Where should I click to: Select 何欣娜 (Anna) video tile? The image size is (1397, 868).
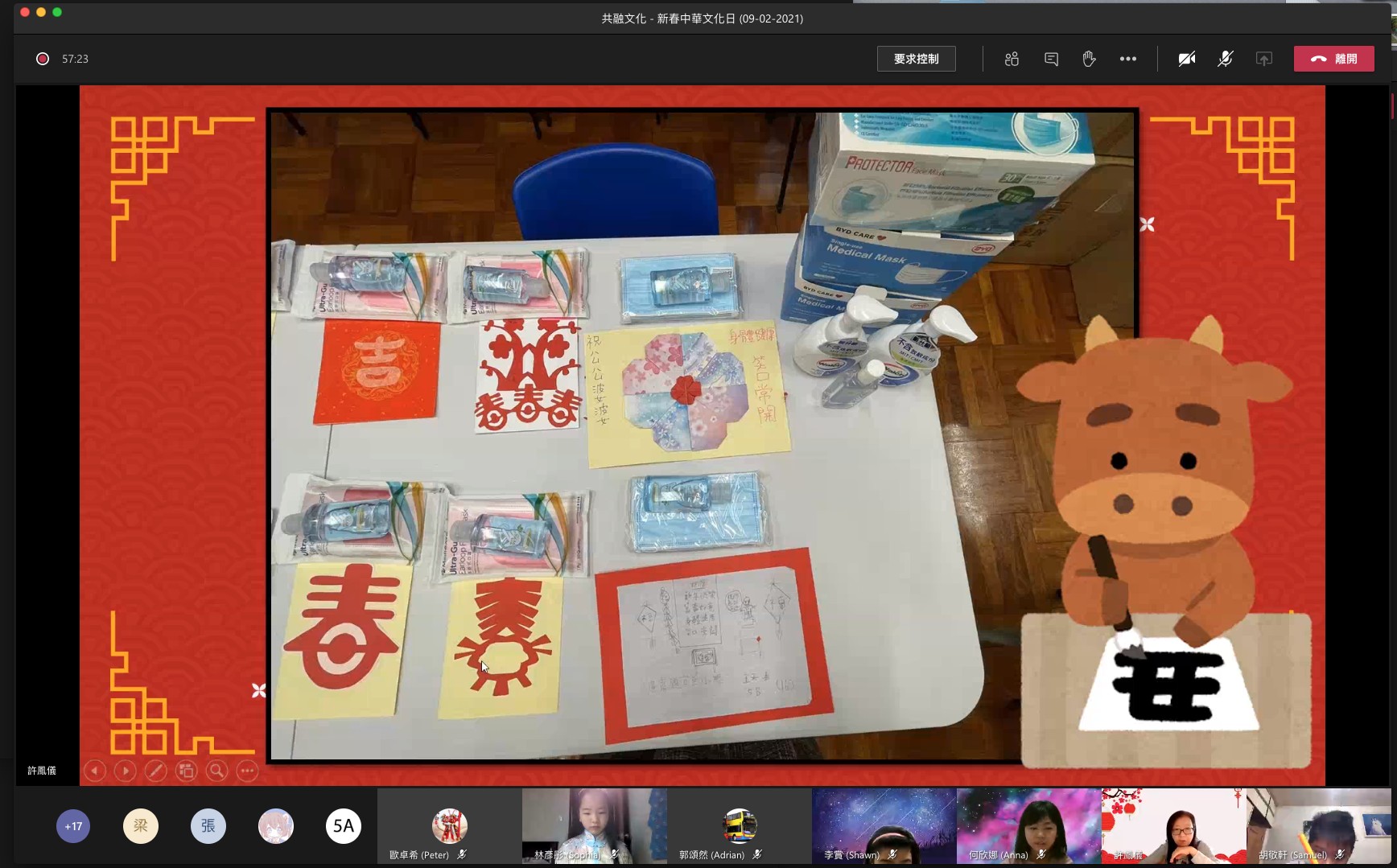click(x=1028, y=826)
